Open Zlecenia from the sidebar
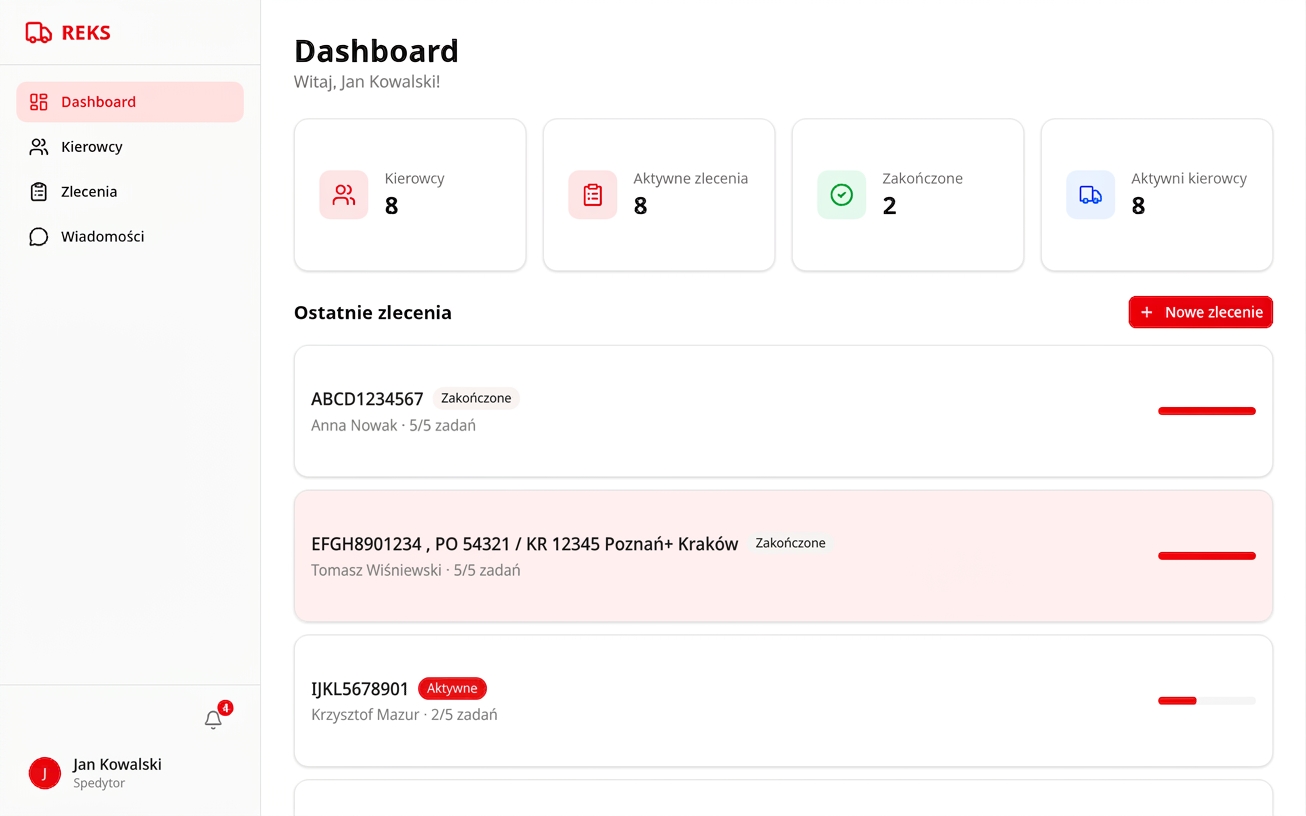This screenshot has height=816, width=1306. (x=130, y=192)
